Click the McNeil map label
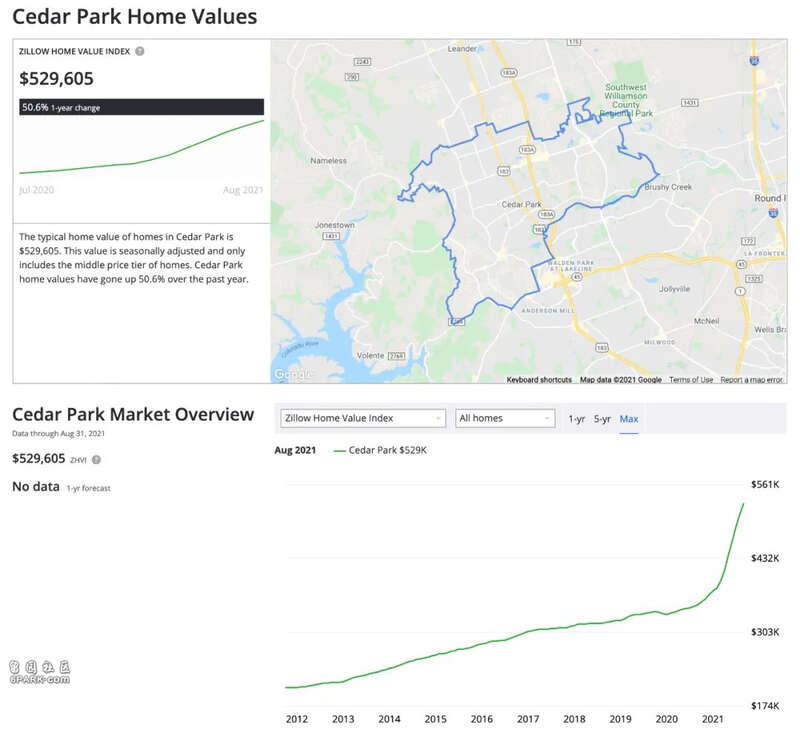The image size is (800, 733). coord(706,321)
